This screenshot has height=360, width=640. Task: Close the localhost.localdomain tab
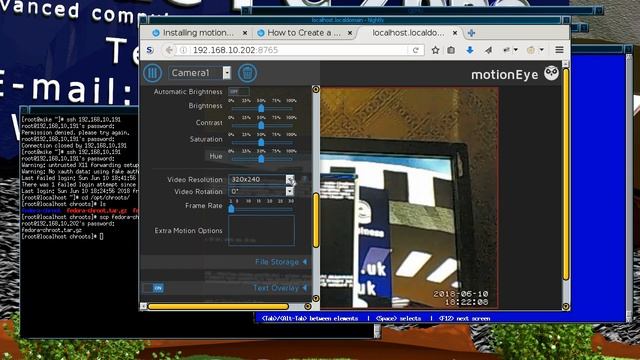tap(456, 33)
